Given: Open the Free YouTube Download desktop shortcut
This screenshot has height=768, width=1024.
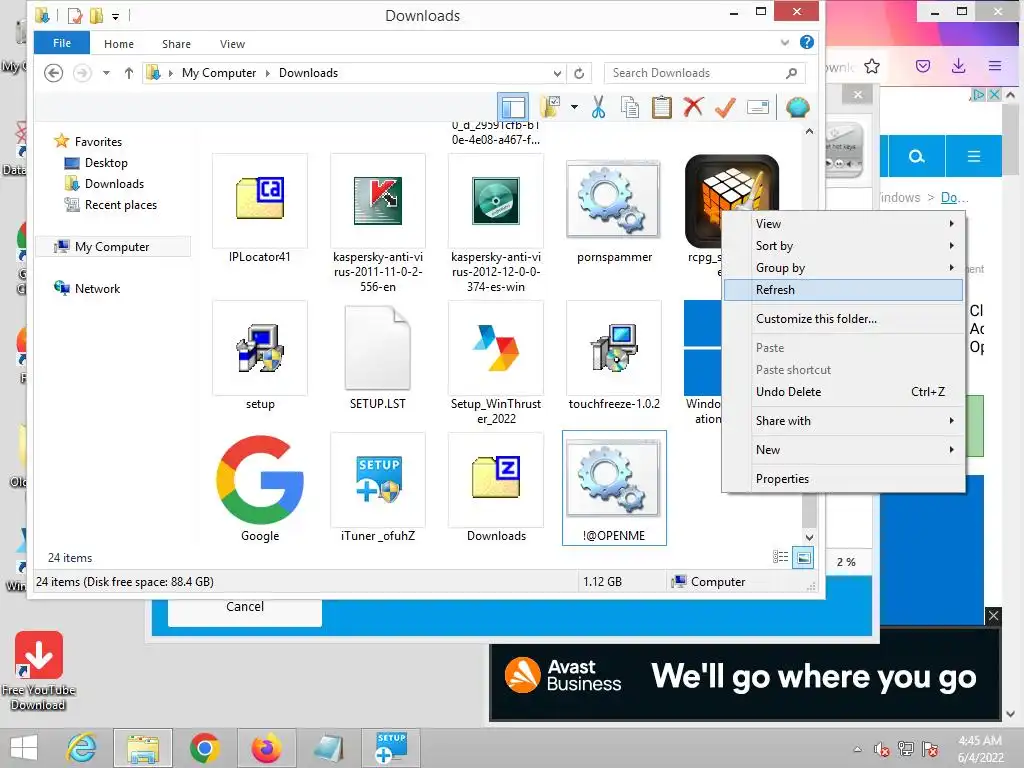Looking at the screenshot, I should [39, 671].
